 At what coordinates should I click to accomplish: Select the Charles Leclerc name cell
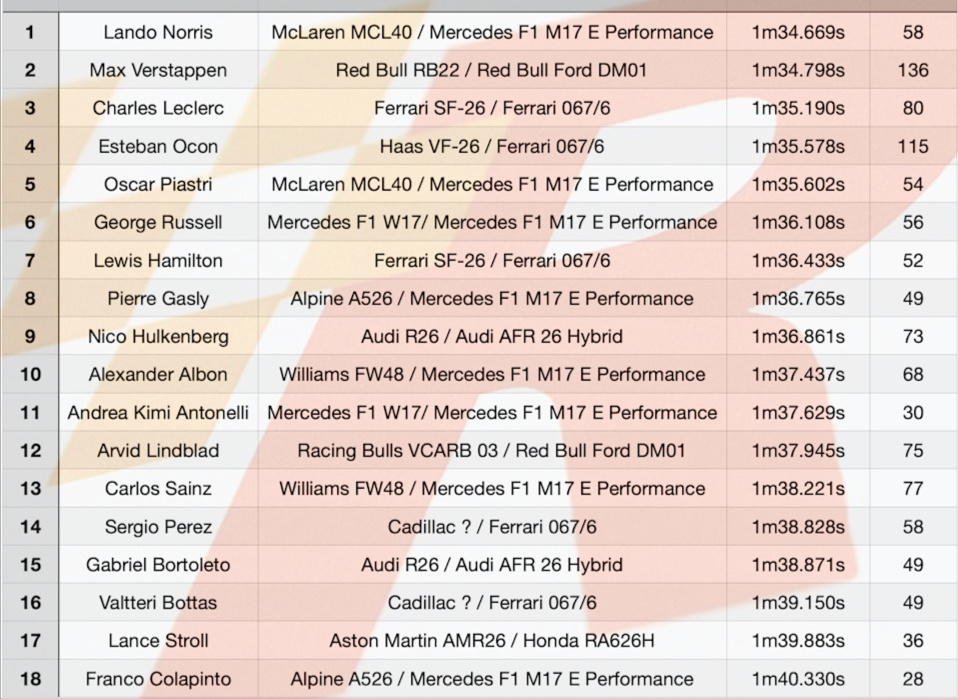click(x=158, y=108)
